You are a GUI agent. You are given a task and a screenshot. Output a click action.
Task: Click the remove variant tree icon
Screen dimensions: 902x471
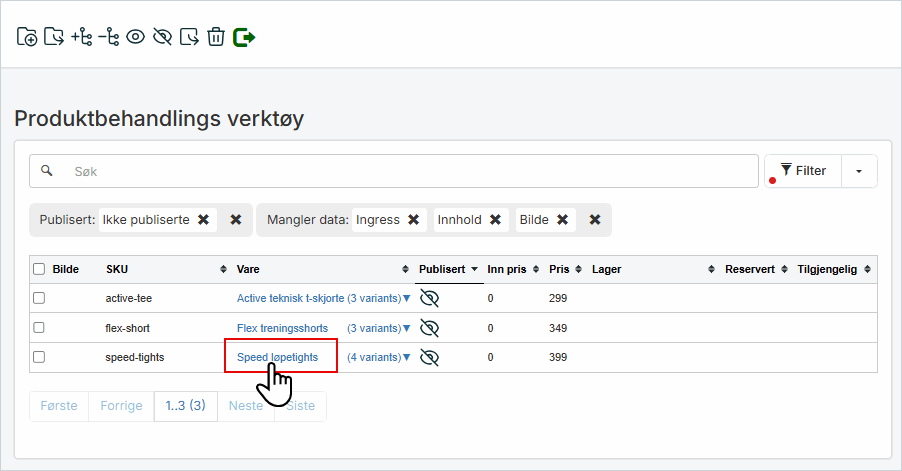coord(108,37)
